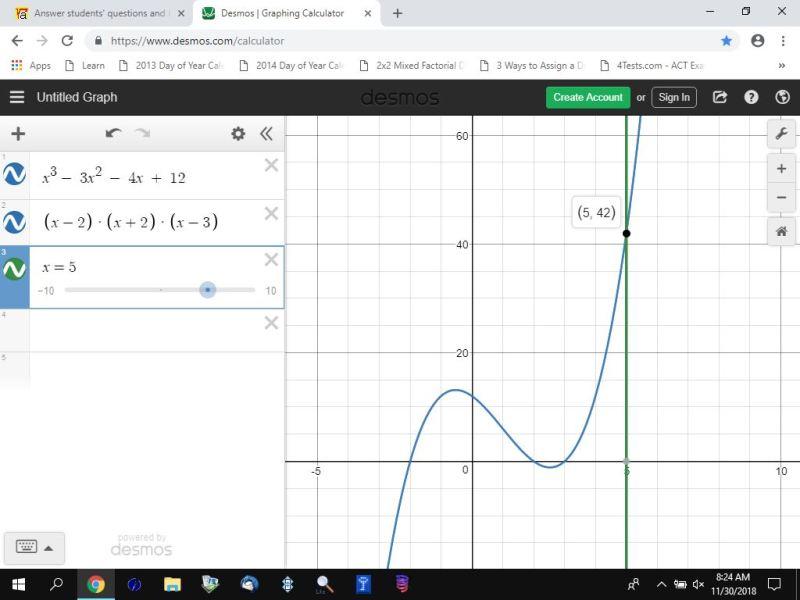The image size is (800, 600).
Task: Open File Explorer from the taskbar
Action: (172, 584)
